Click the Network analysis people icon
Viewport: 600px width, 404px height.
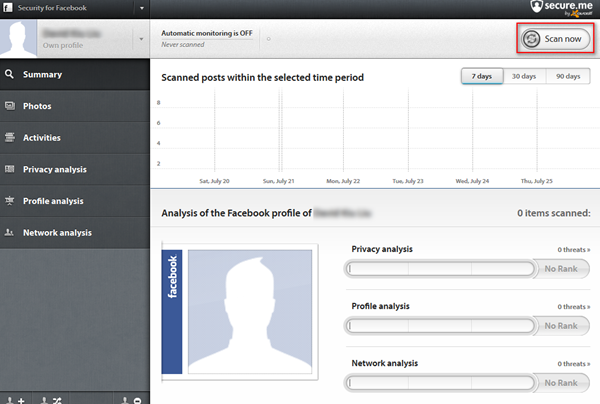click(9, 233)
